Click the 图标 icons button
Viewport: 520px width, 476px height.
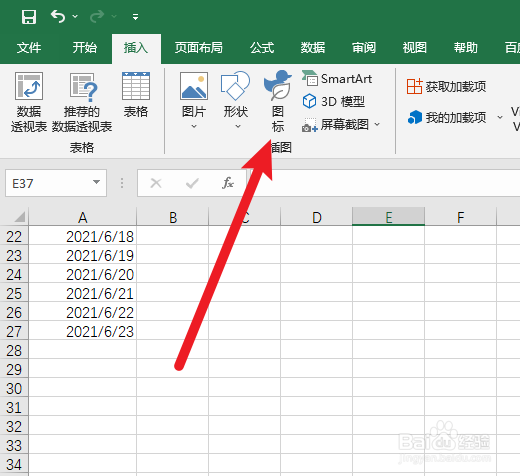point(278,102)
